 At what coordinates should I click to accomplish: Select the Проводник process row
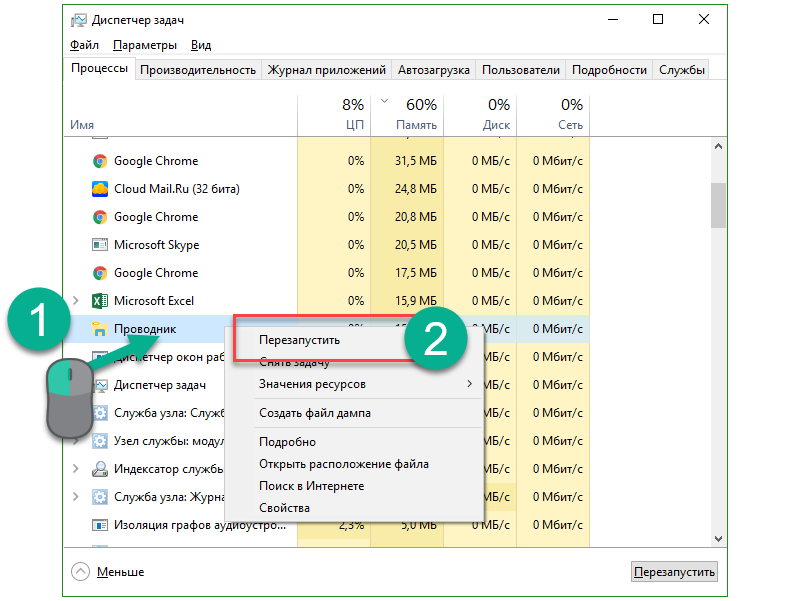click(x=145, y=329)
